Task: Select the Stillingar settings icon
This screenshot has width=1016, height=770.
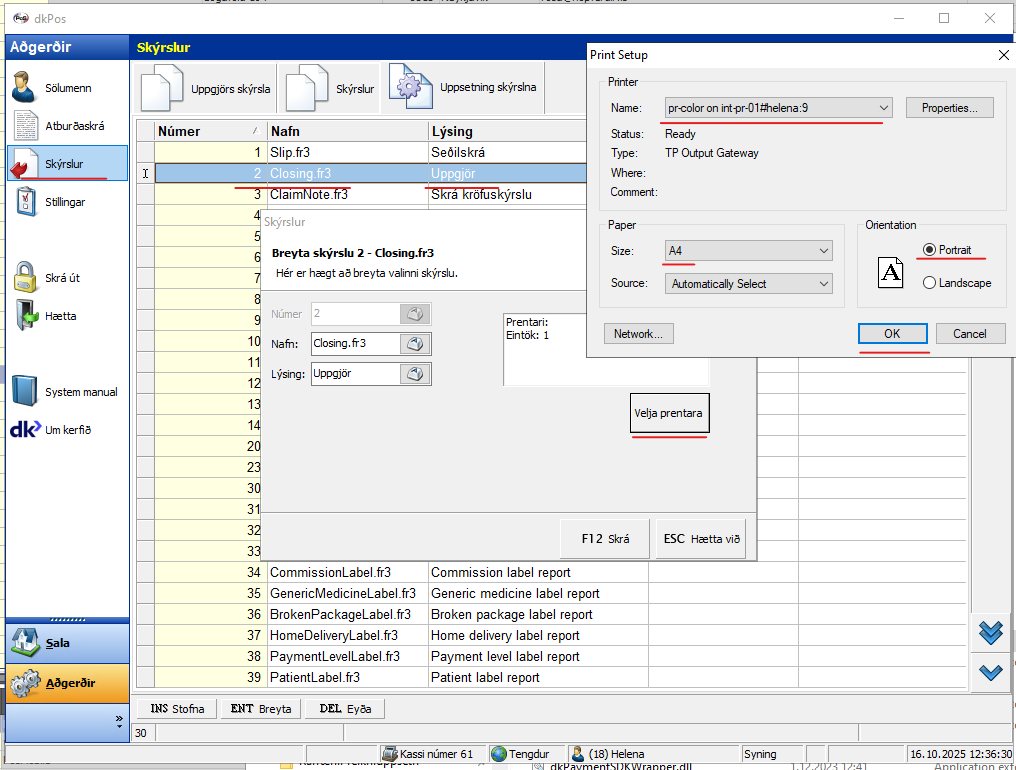Action: pos(26,202)
